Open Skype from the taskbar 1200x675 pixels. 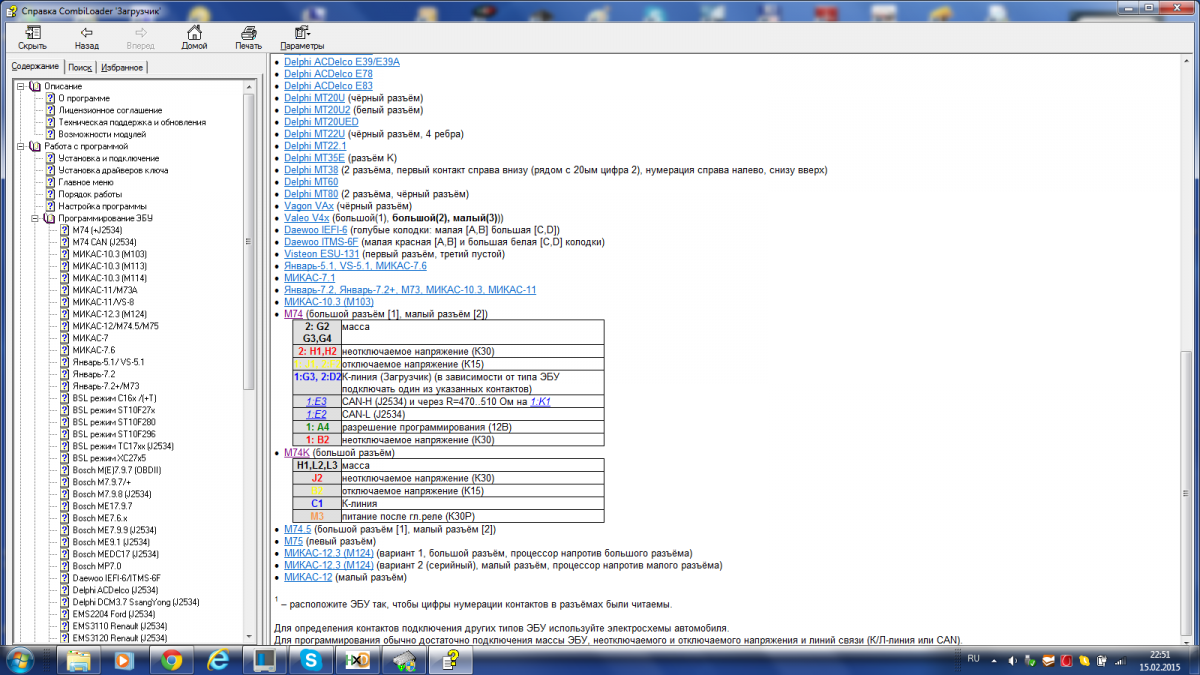(x=312, y=659)
